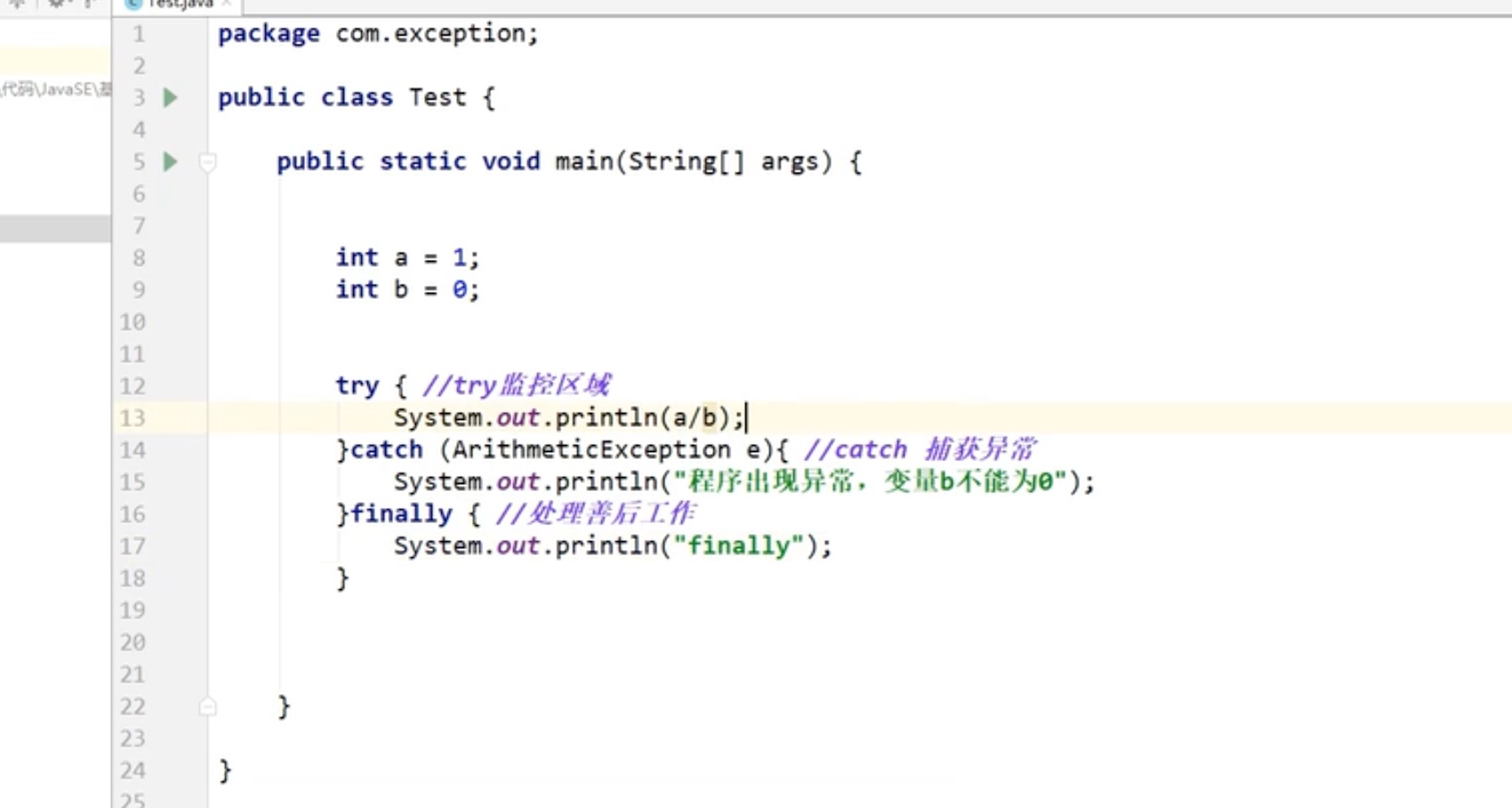Collapse the main method using fold marker
This screenshot has width=1512, height=808.
(x=207, y=162)
